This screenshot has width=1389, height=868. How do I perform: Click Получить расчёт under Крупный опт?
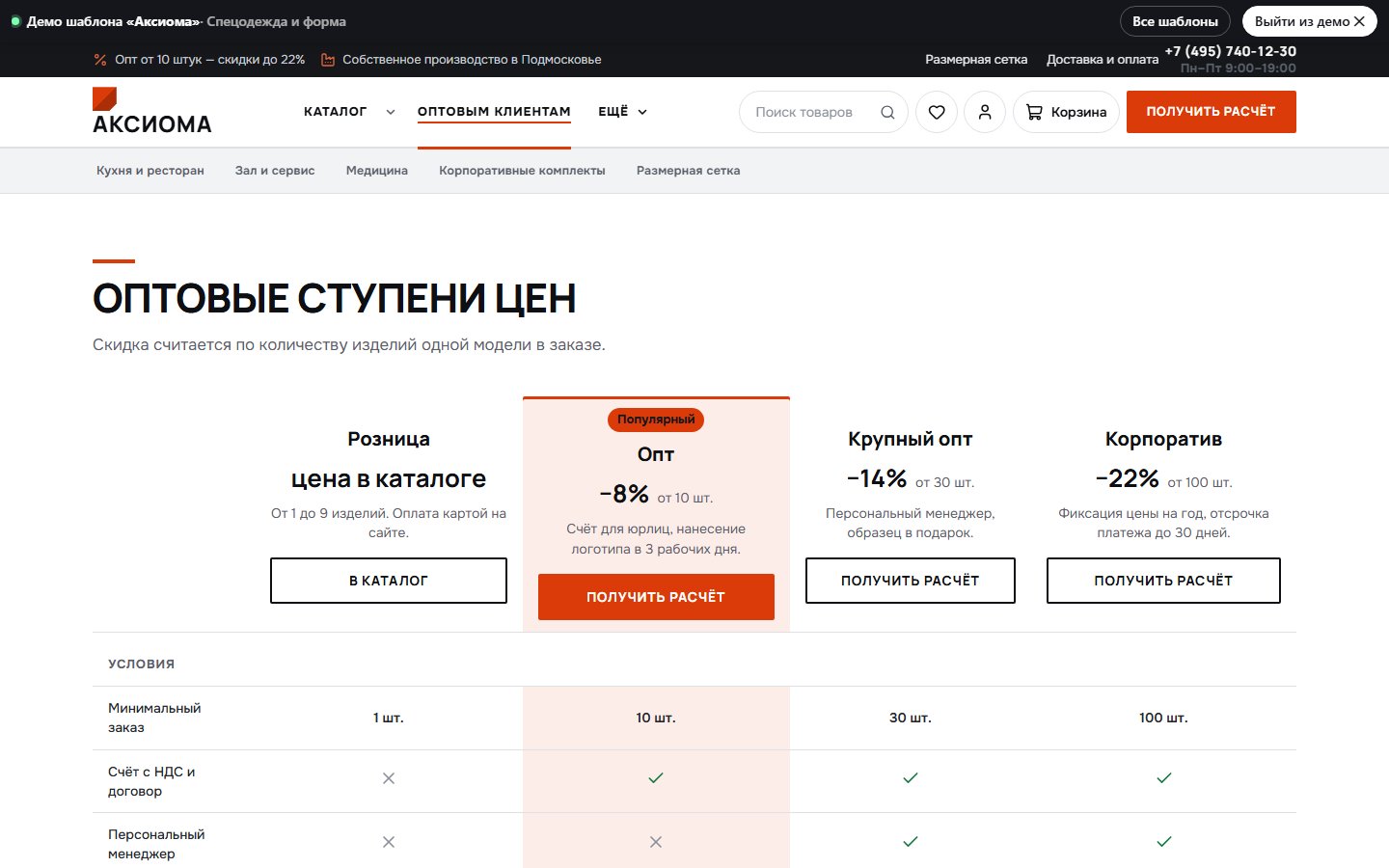click(911, 581)
